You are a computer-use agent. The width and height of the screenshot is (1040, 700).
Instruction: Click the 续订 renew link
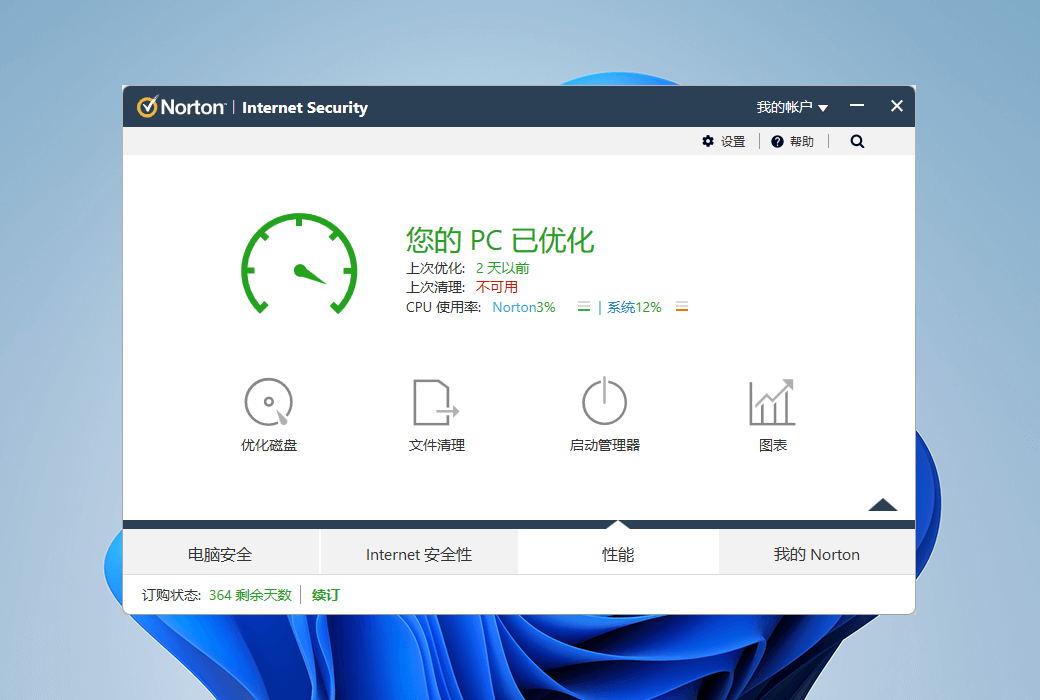tap(326, 595)
